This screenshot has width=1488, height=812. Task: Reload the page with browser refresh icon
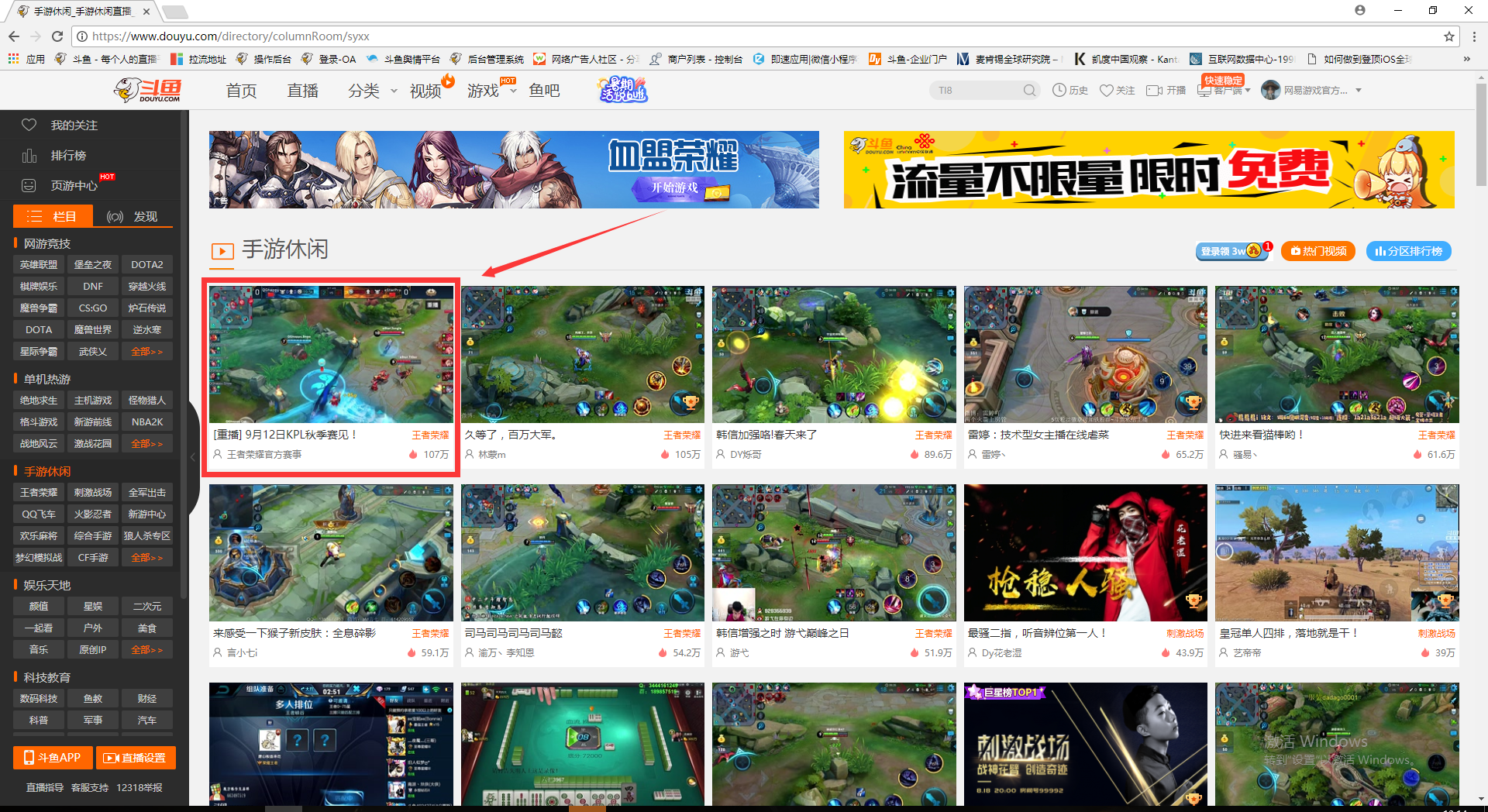[x=57, y=36]
